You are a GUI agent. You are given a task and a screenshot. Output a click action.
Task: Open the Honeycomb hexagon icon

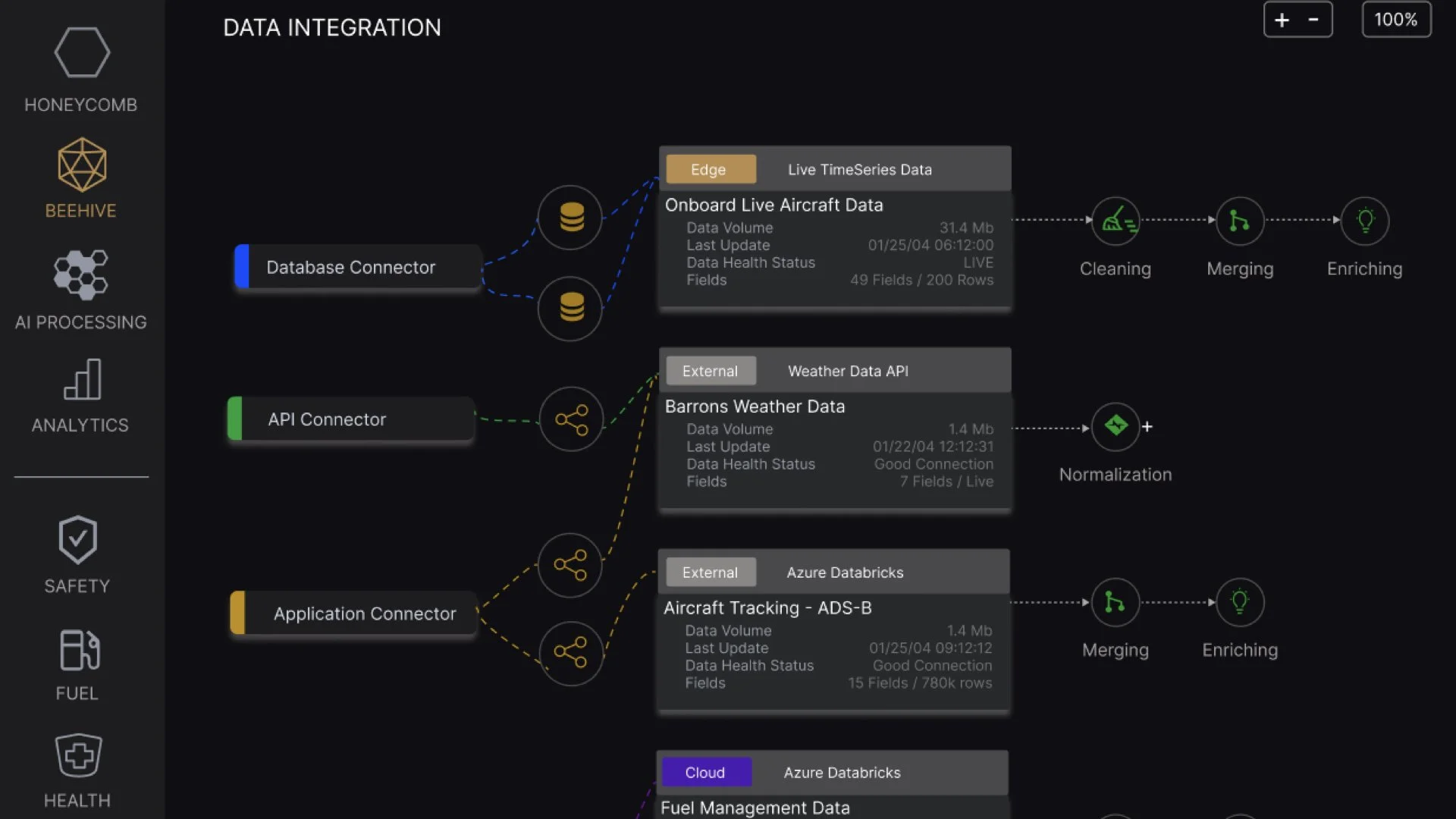[x=82, y=52]
